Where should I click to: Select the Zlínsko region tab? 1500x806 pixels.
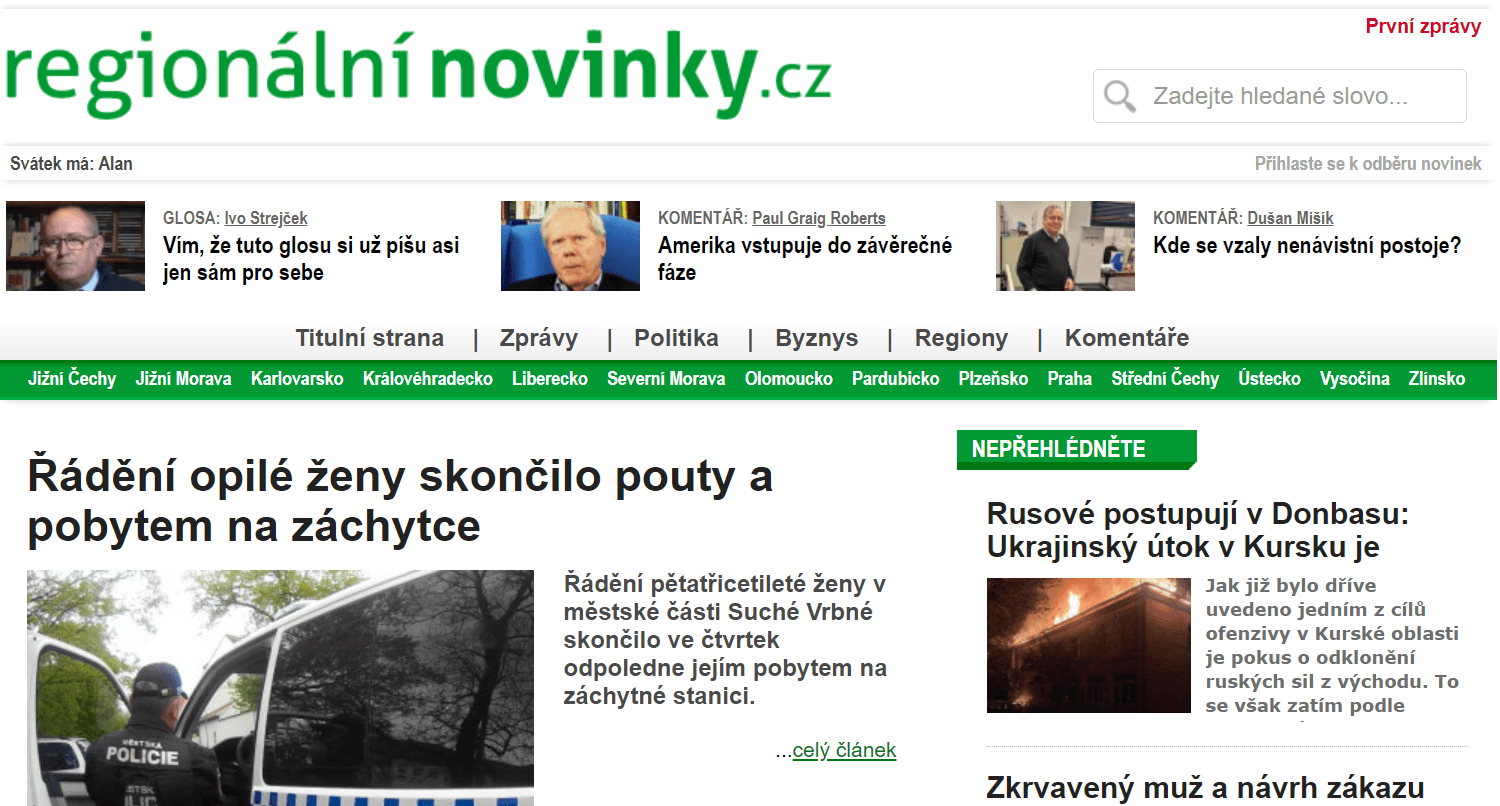[x=1437, y=379]
